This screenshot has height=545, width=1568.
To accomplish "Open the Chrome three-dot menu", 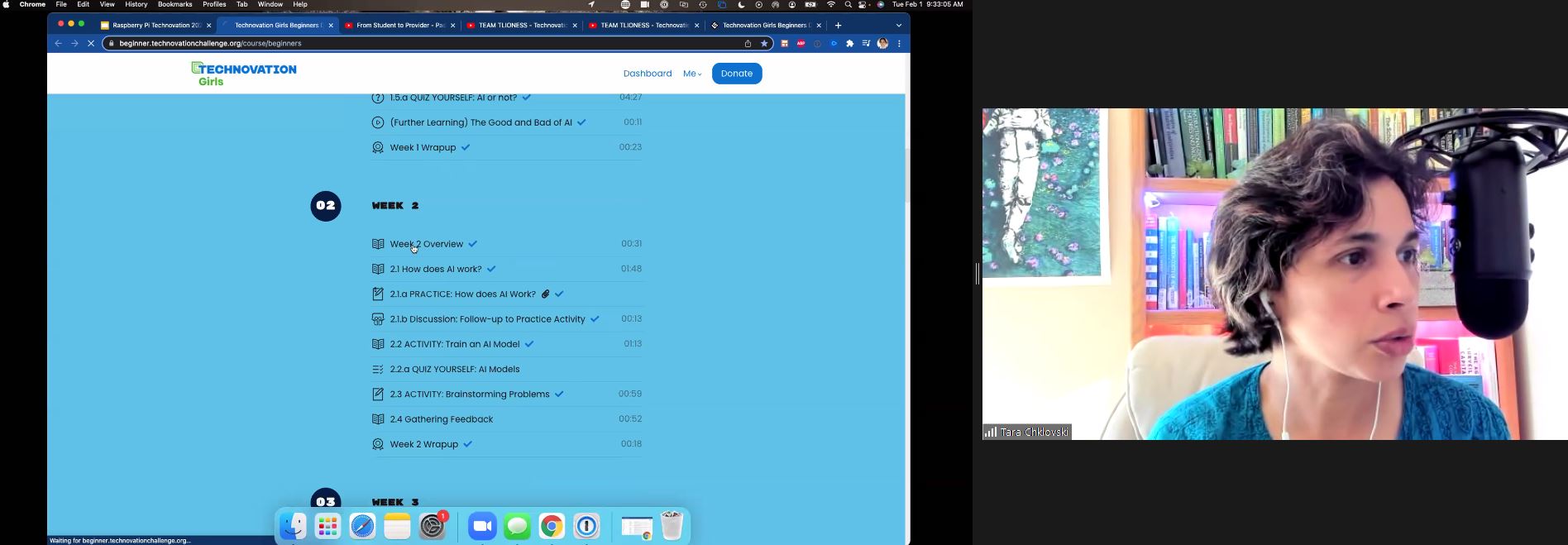I will point(899,44).
